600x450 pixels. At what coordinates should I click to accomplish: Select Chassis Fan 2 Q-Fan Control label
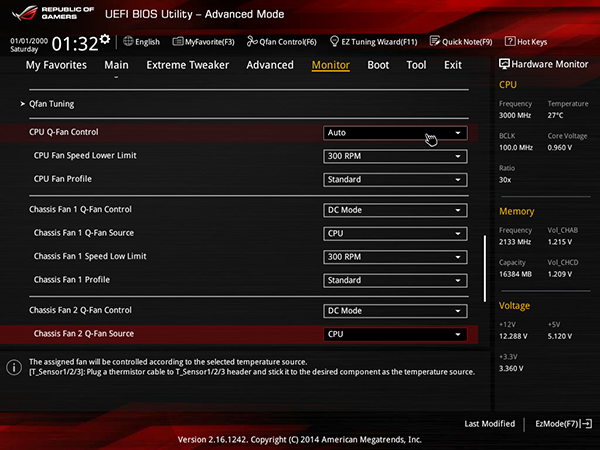pos(80,310)
